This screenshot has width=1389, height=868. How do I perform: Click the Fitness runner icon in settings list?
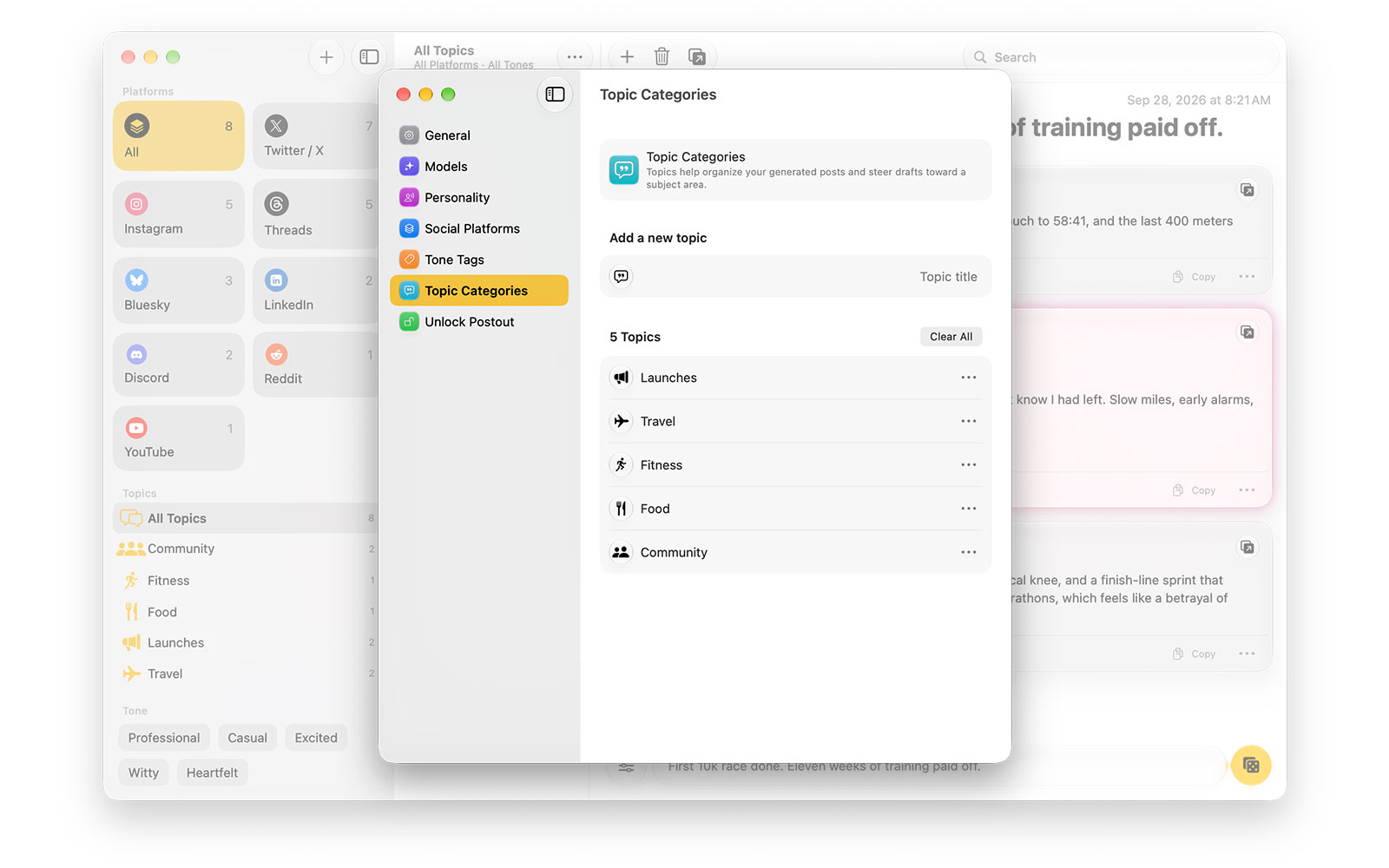pos(621,465)
